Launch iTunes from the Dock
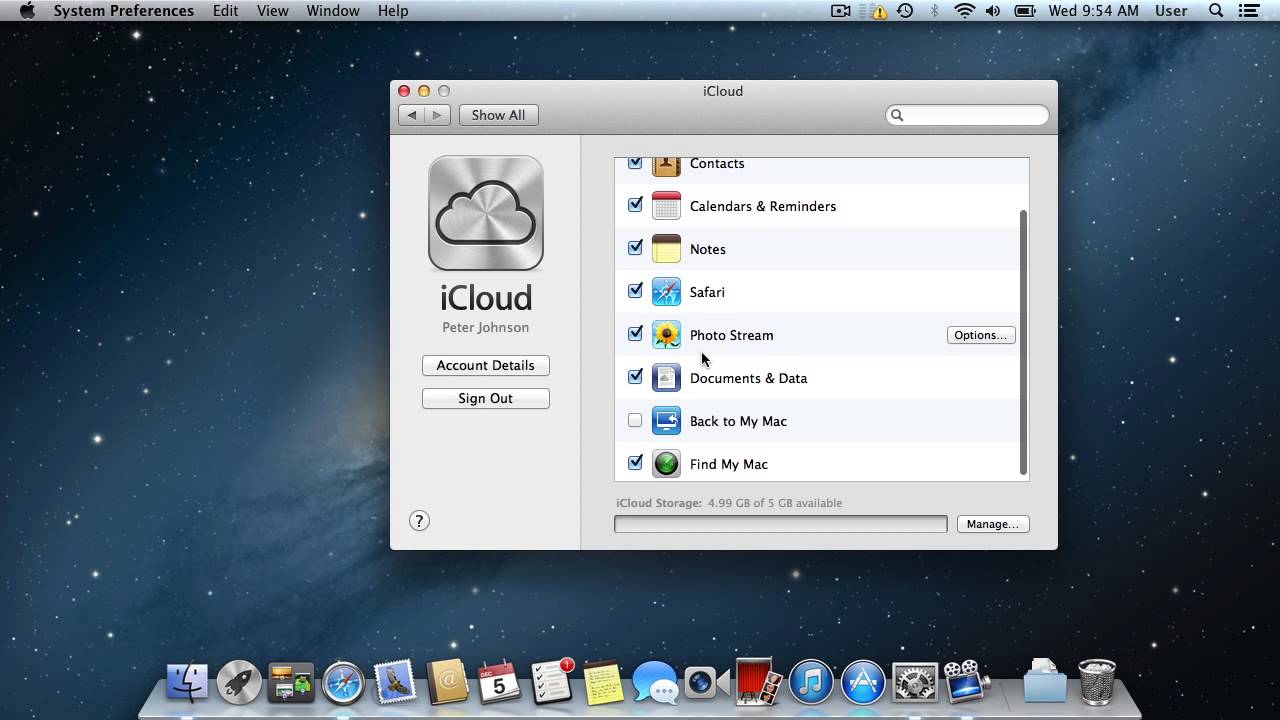This screenshot has width=1280, height=720. [x=811, y=683]
